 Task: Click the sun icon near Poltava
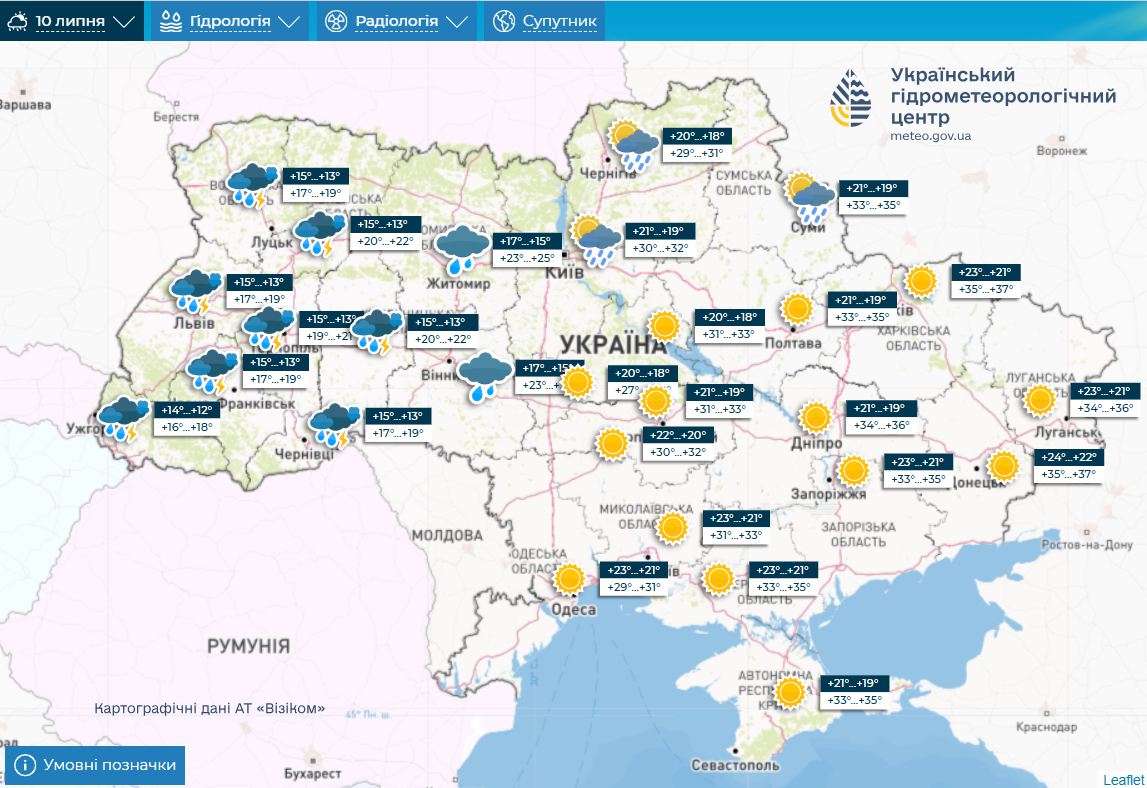pyautogui.click(x=797, y=308)
